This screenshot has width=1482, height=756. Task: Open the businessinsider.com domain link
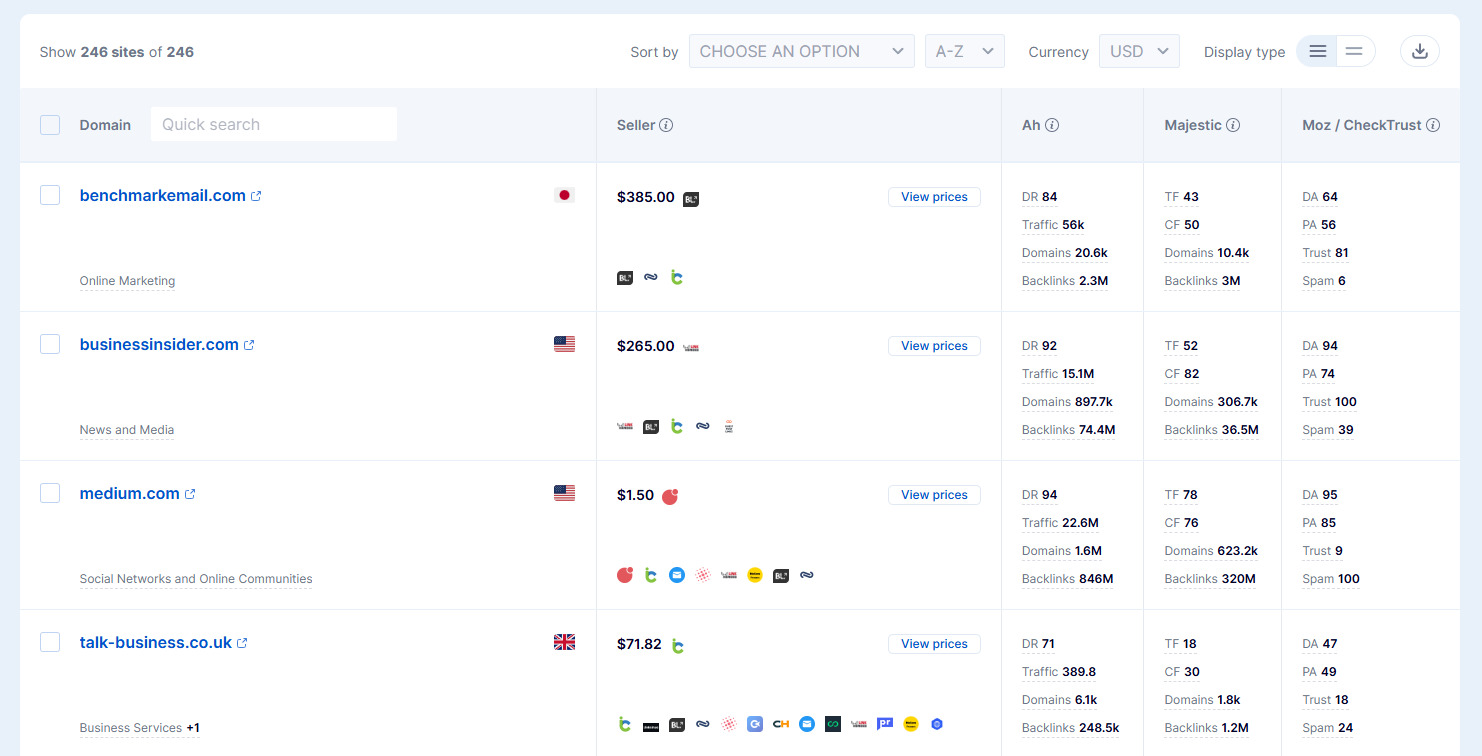[159, 345]
